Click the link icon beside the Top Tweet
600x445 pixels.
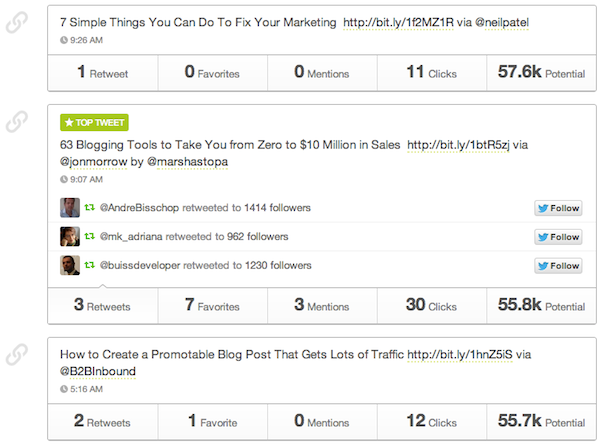click(x=16, y=122)
